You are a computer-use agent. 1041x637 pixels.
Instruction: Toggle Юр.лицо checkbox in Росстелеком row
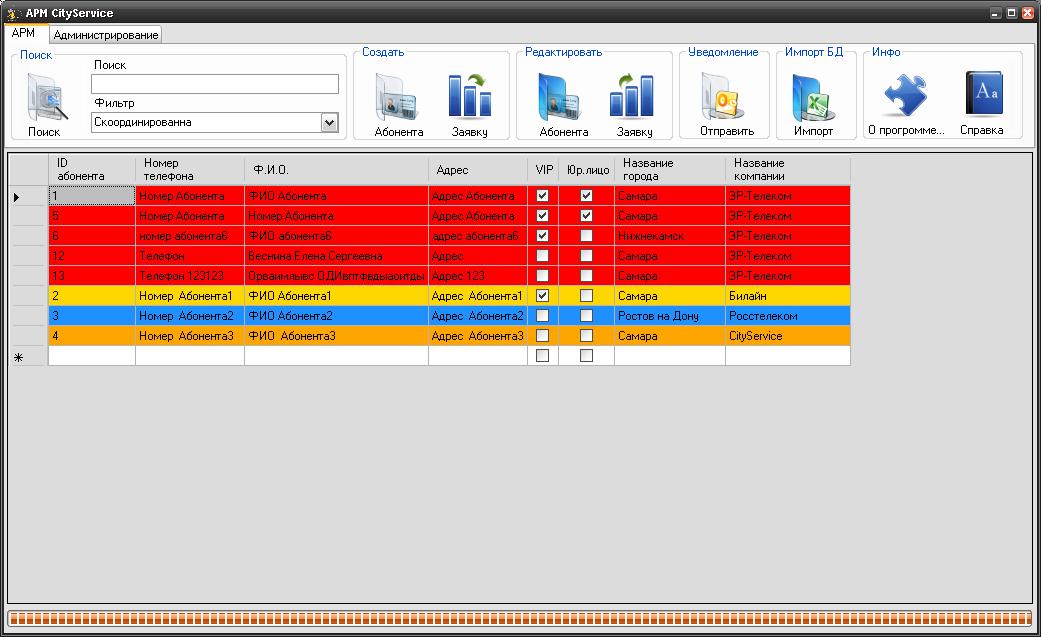[x=586, y=316]
